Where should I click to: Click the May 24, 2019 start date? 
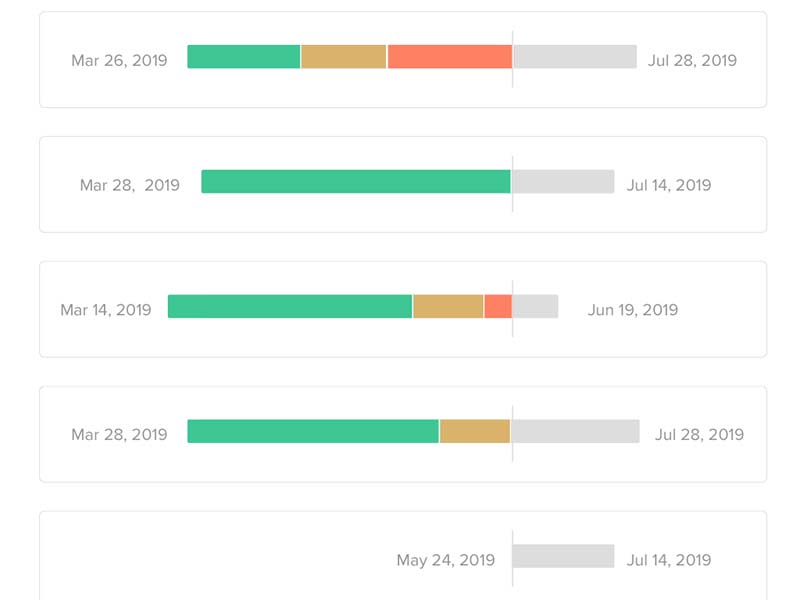pyautogui.click(x=446, y=560)
